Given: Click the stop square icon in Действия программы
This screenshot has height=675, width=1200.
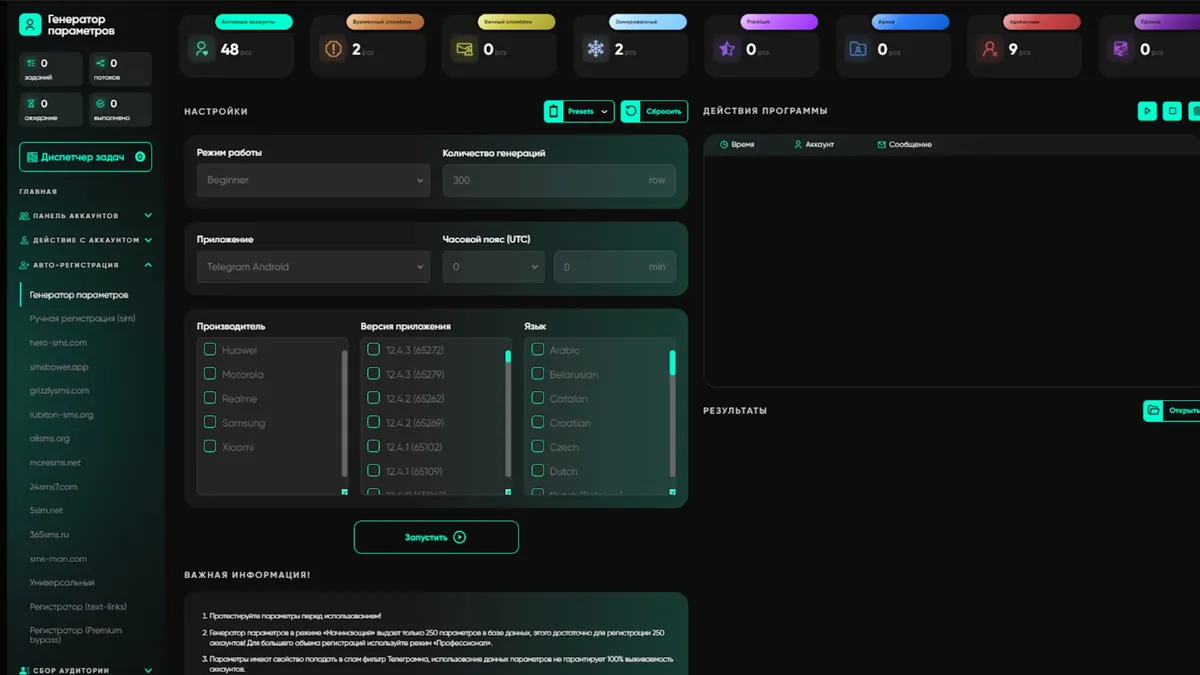Looking at the screenshot, I should pos(1172,111).
